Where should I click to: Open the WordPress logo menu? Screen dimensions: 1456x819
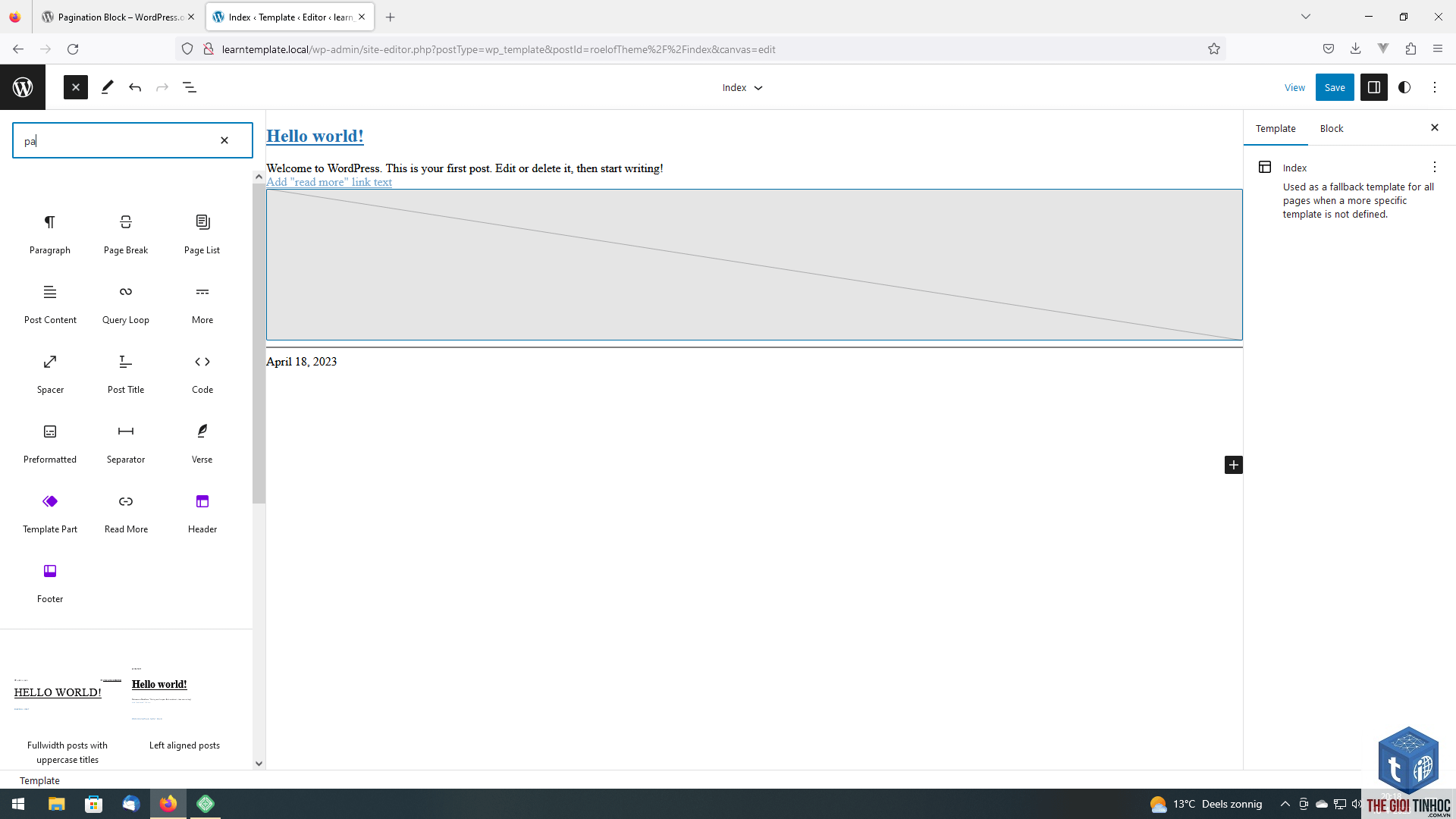click(x=23, y=87)
